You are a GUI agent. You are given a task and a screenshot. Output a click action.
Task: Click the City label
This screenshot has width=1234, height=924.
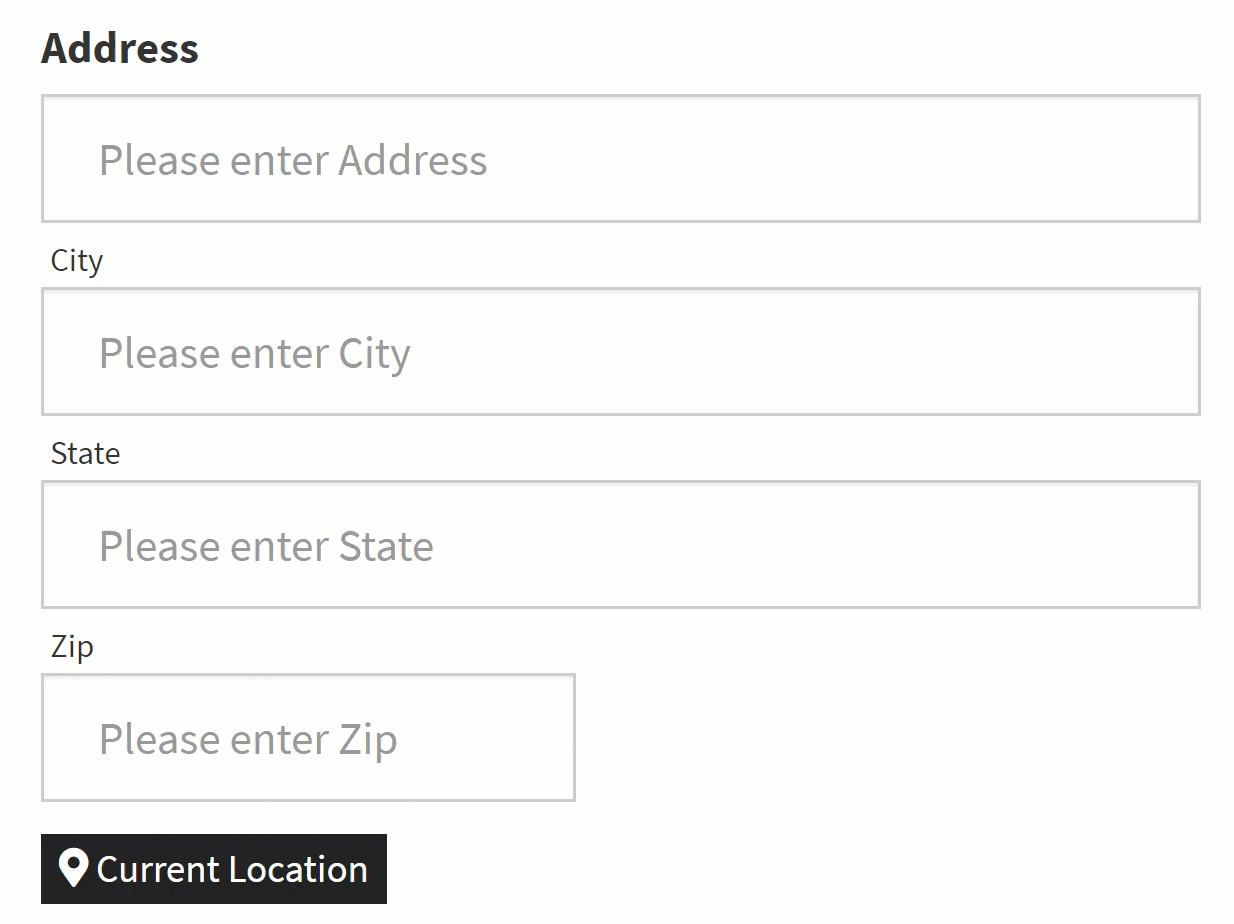(77, 261)
